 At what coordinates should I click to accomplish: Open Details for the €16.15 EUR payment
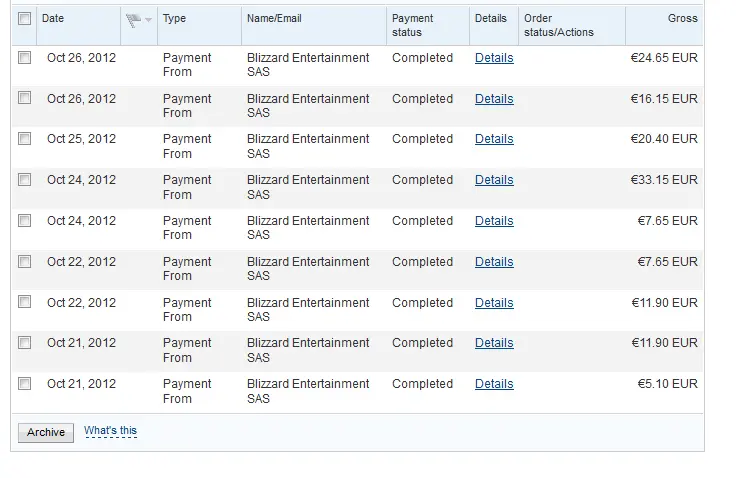pos(494,98)
